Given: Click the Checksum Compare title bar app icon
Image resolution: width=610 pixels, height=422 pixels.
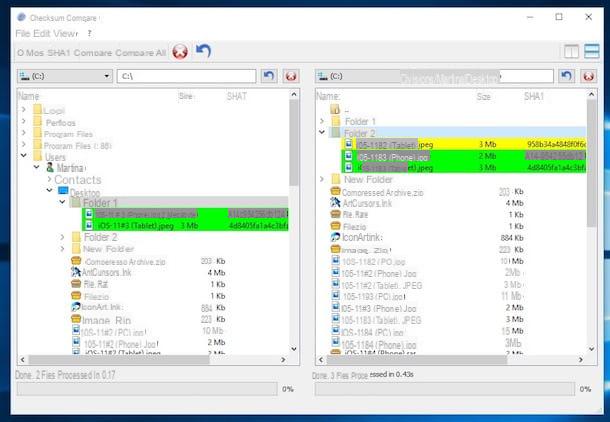Looking at the screenshot, I should coord(21,17).
